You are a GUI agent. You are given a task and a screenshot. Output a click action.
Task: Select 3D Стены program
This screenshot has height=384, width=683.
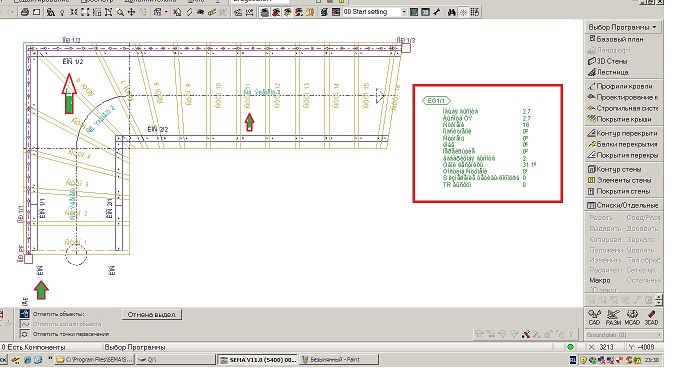click(x=608, y=61)
